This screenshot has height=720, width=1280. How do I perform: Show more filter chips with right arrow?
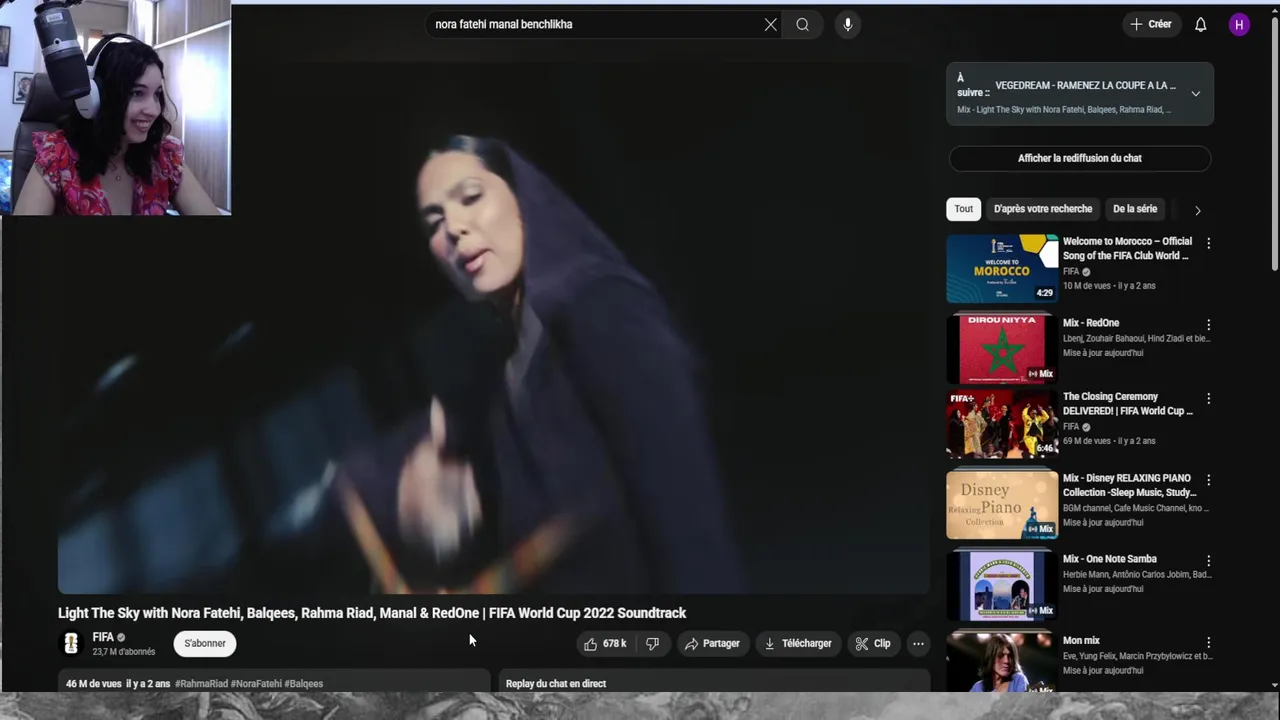click(1197, 210)
